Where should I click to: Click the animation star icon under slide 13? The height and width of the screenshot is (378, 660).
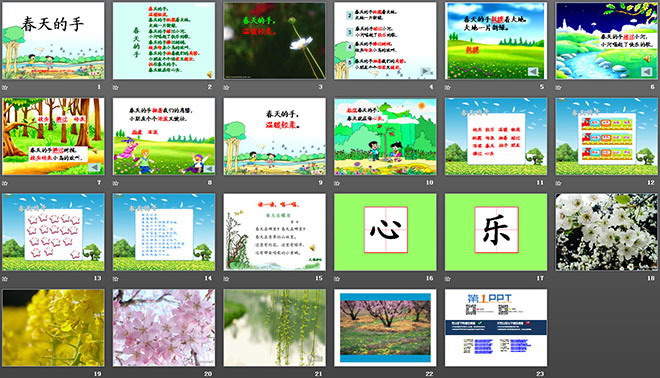[5, 279]
